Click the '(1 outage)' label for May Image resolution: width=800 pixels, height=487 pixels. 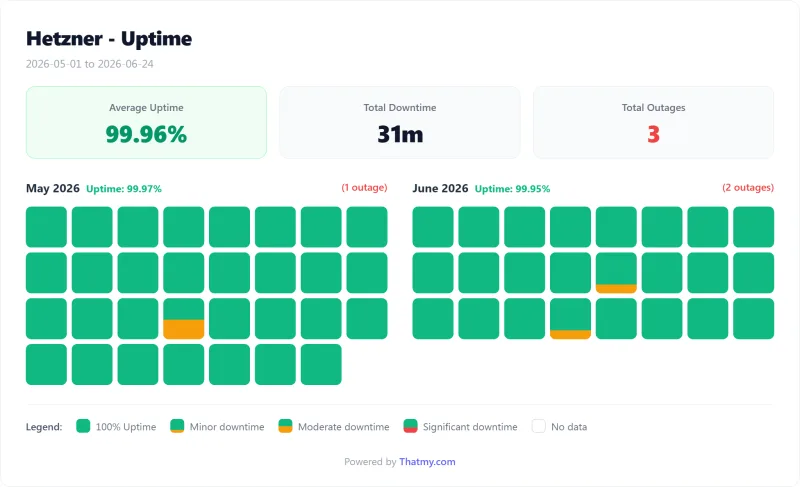(x=364, y=188)
